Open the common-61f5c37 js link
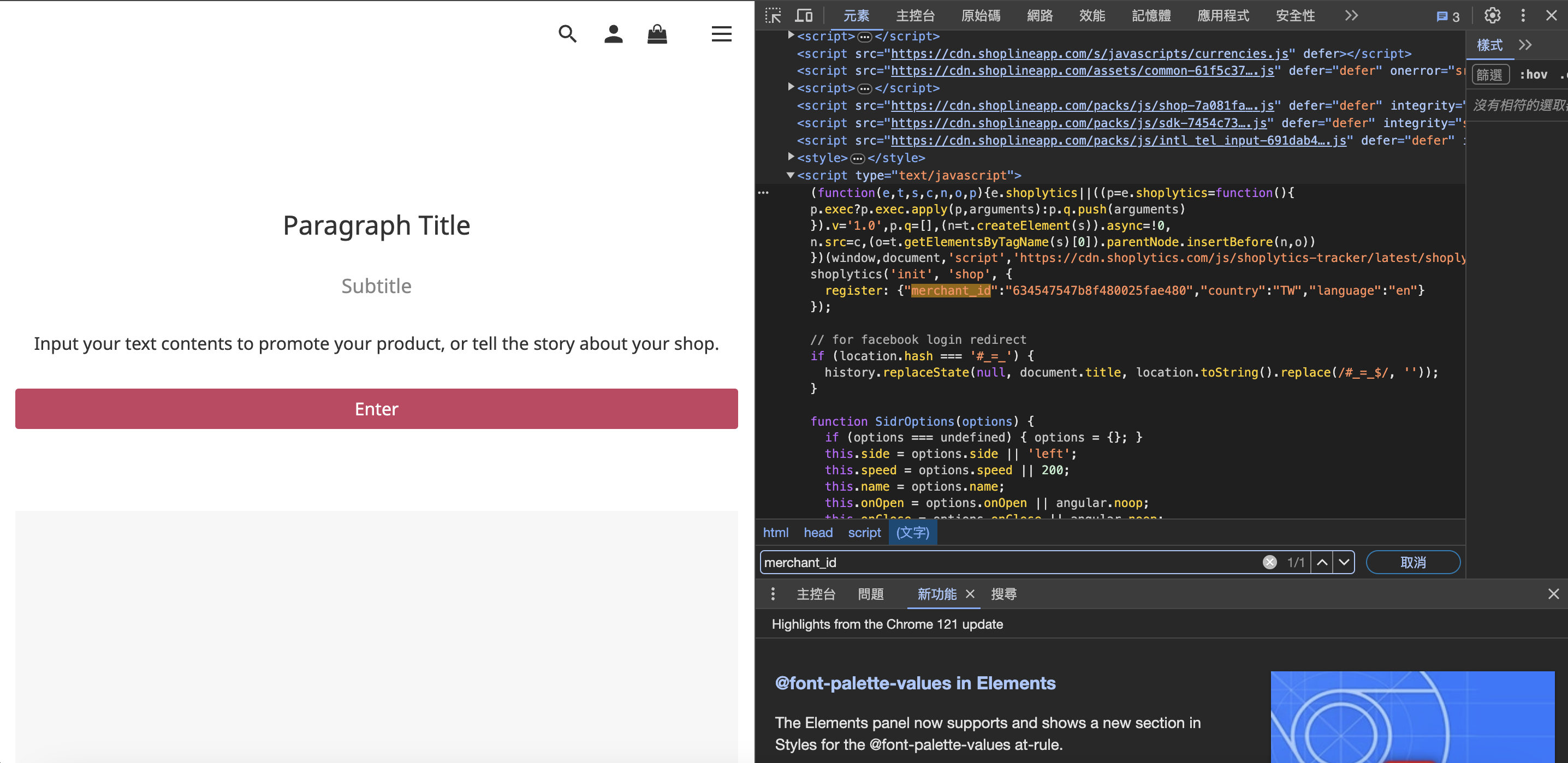 coord(1082,70)
